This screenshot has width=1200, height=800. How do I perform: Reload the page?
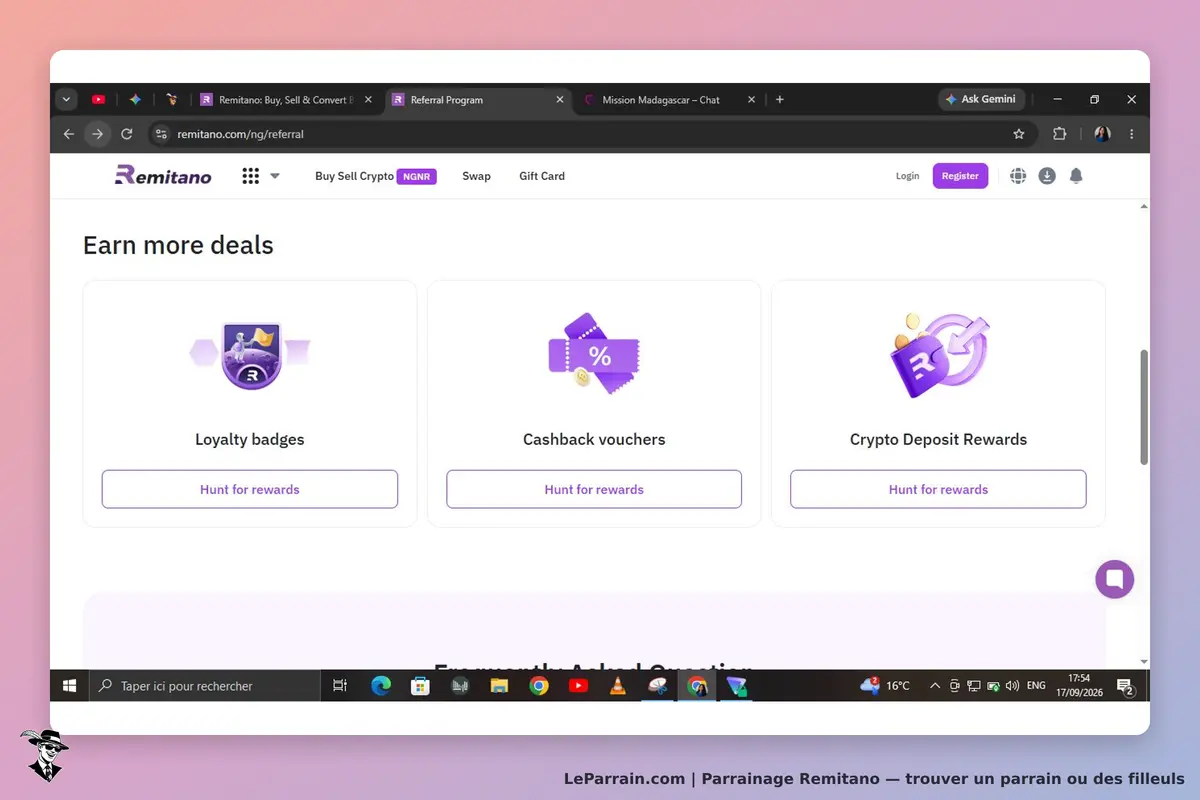pyautogui.click(x=127, y=134)
